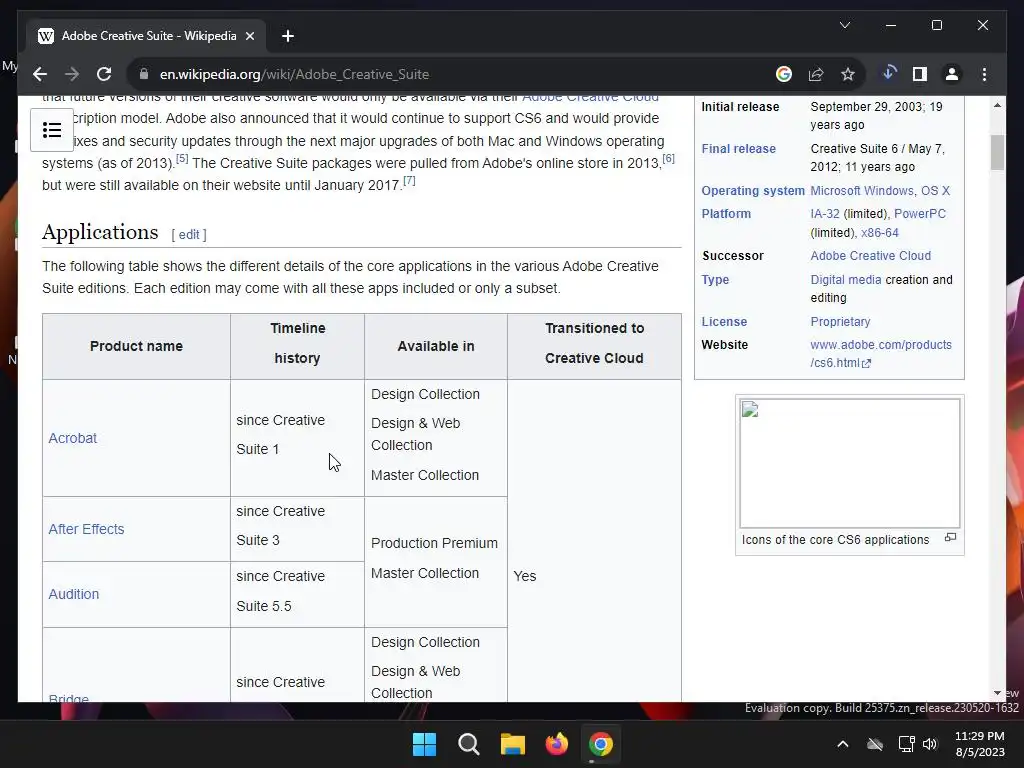Open a new browser tab
Screen dimensions: 1024x768
coord(287,36)
